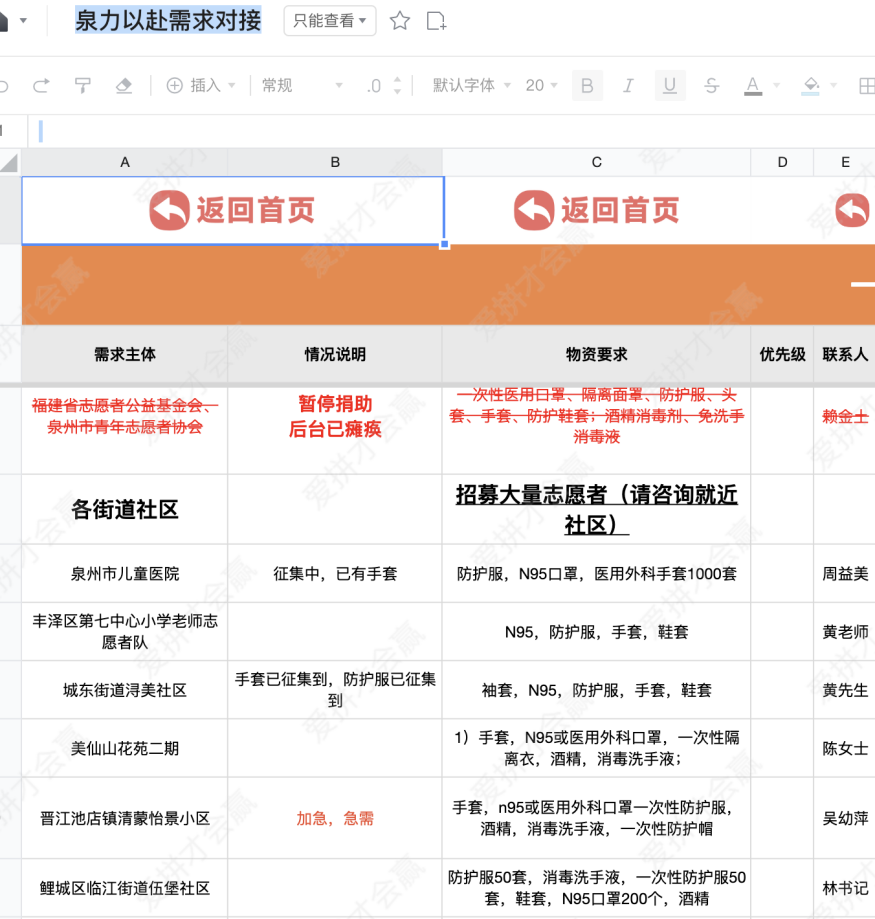Screen dimensions: 875x919
Task: Click 招募大量志愿者 underlined text
Action: (x=597, y=509)
